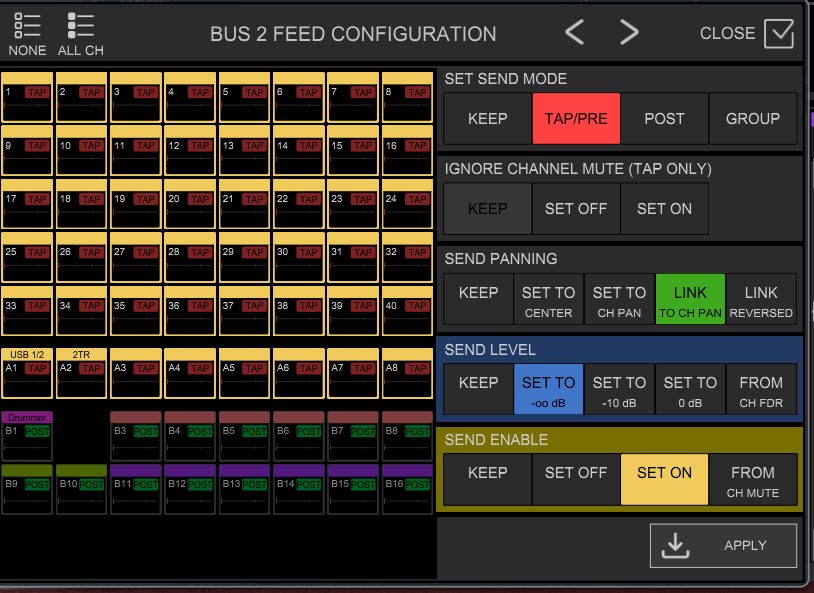Toggle channel 17 tile selection

27,204
